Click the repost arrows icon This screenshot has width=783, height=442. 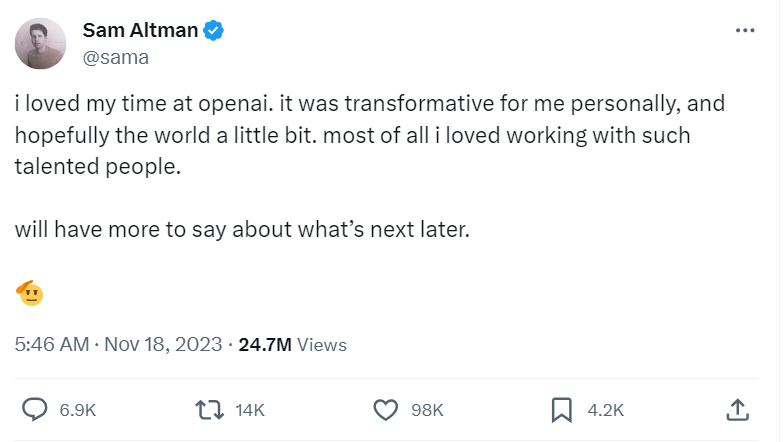(x=210, y=409)
